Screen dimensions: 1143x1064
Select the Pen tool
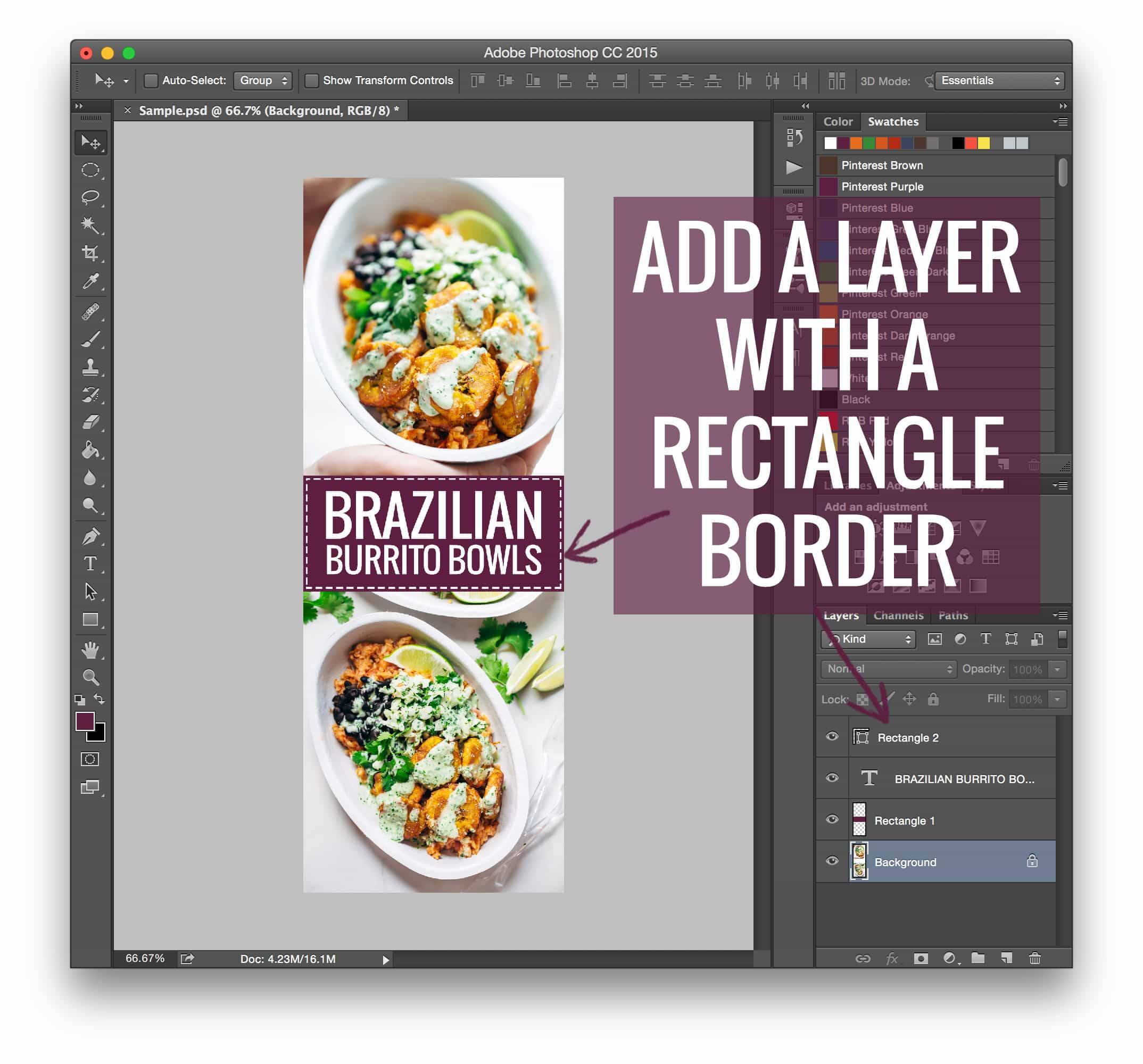90,536
